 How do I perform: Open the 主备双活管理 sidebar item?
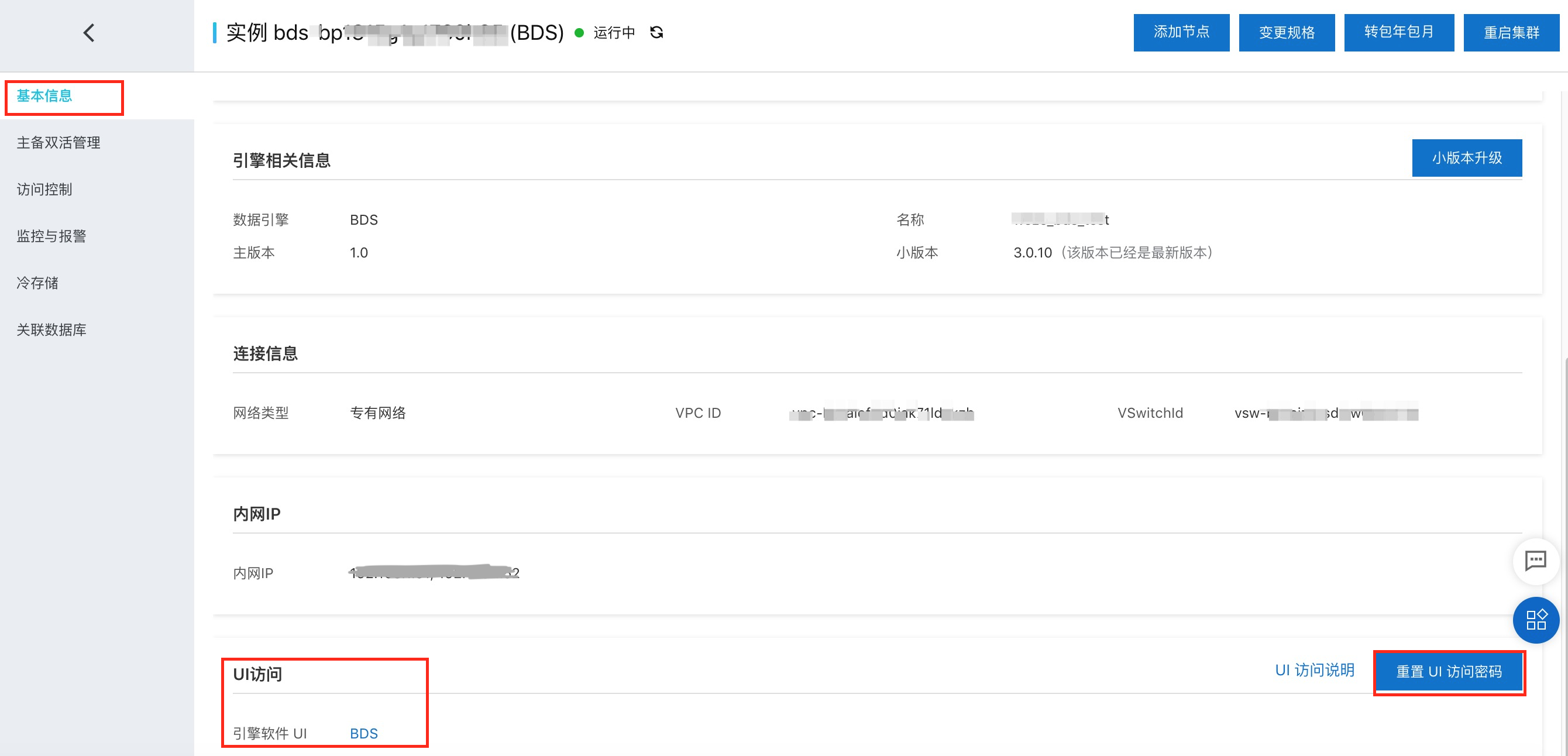click(x=59, y=142)
